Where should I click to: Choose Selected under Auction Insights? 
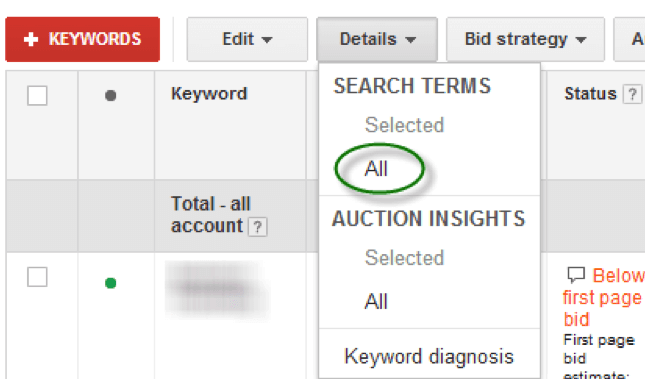point(405,258)
